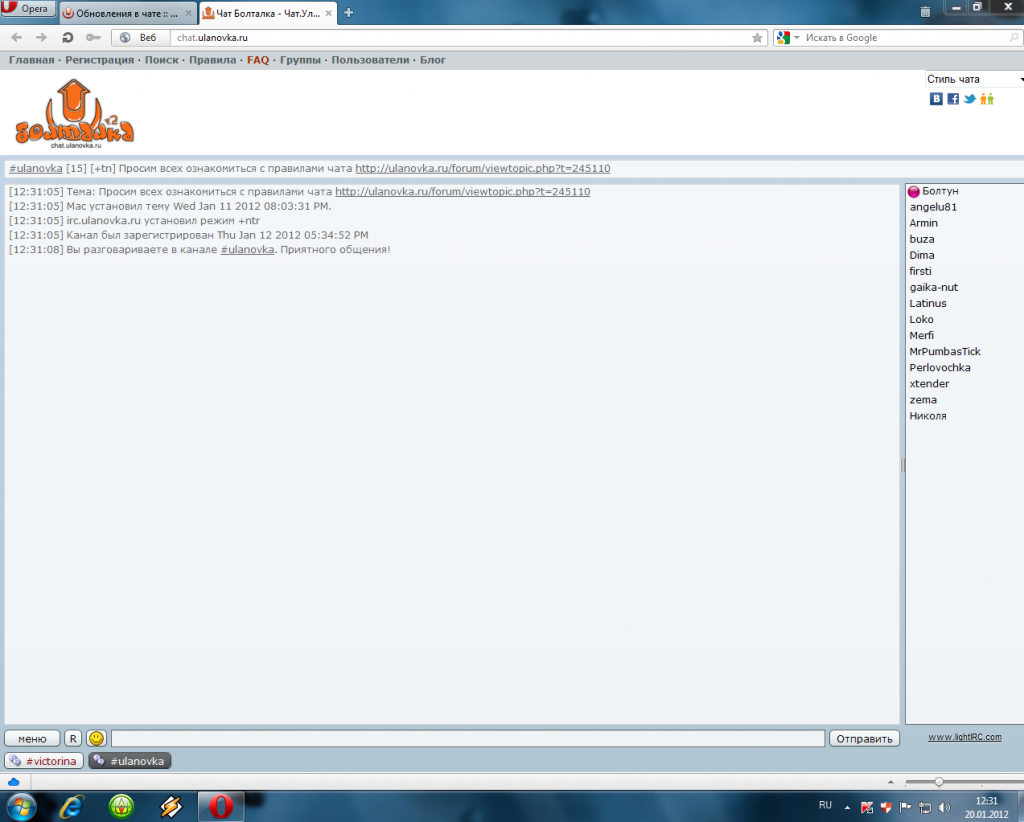Image resolution: width=1024 pixels, height=822 pixels.
Task: Enable the bookmark star in address bar
Action: [757, 37]
